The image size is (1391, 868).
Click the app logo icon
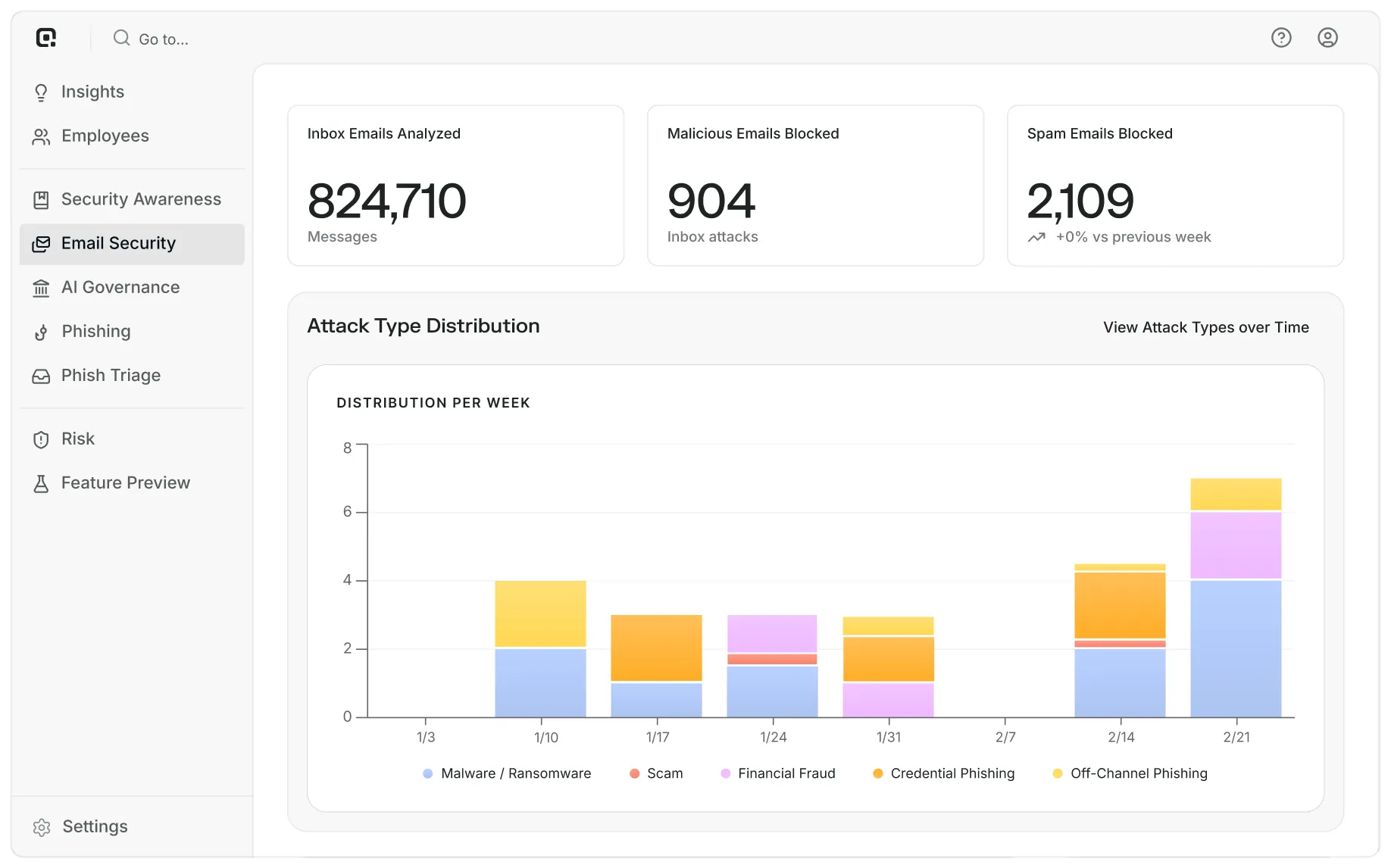click(46, 37)
